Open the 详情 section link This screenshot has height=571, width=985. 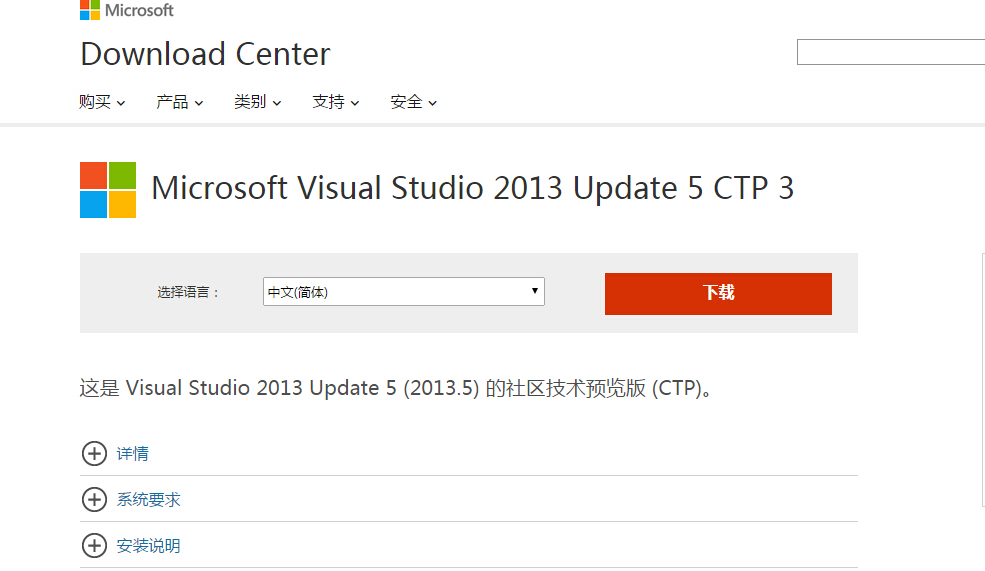point(133,454)
